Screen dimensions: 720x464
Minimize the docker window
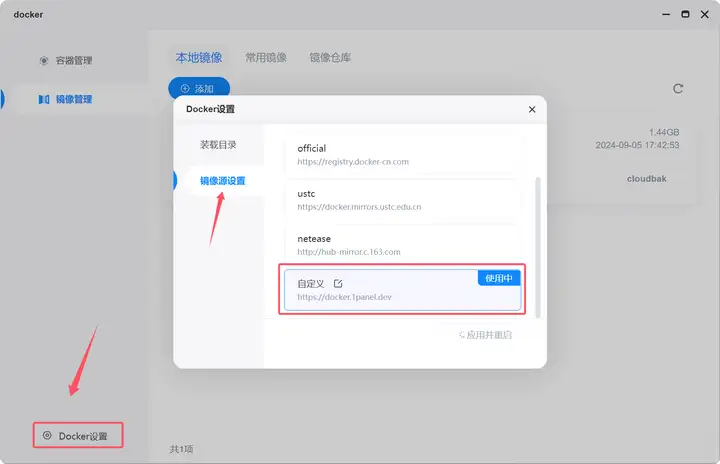[x=666, y=15]
